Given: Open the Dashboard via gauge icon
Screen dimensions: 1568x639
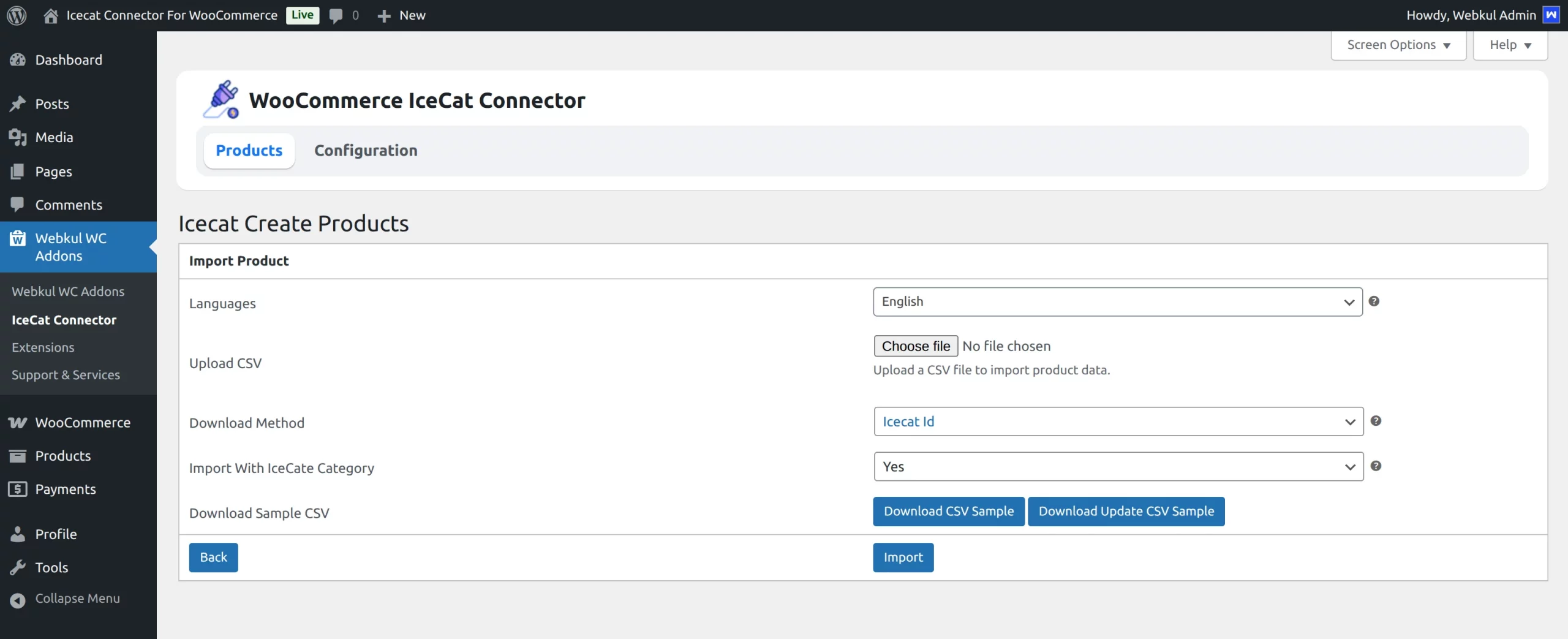Looking at the screenshot, I should pyautogui.click(x=18, y=60).
